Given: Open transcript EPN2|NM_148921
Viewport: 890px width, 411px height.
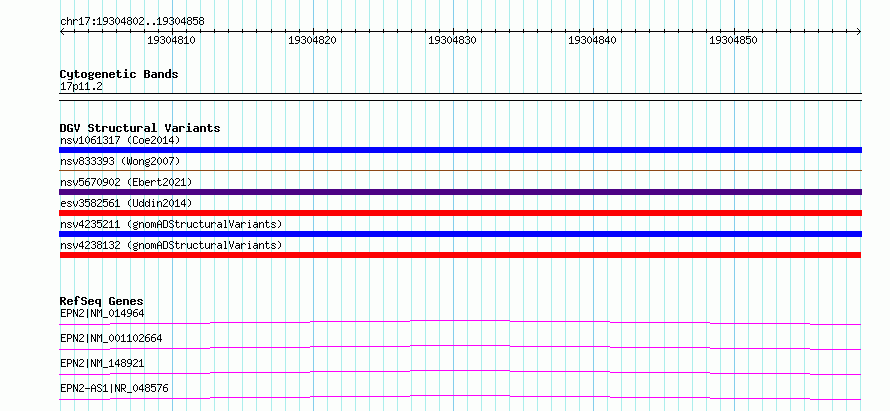Looking at the screenshot, I should coord(102,363).
